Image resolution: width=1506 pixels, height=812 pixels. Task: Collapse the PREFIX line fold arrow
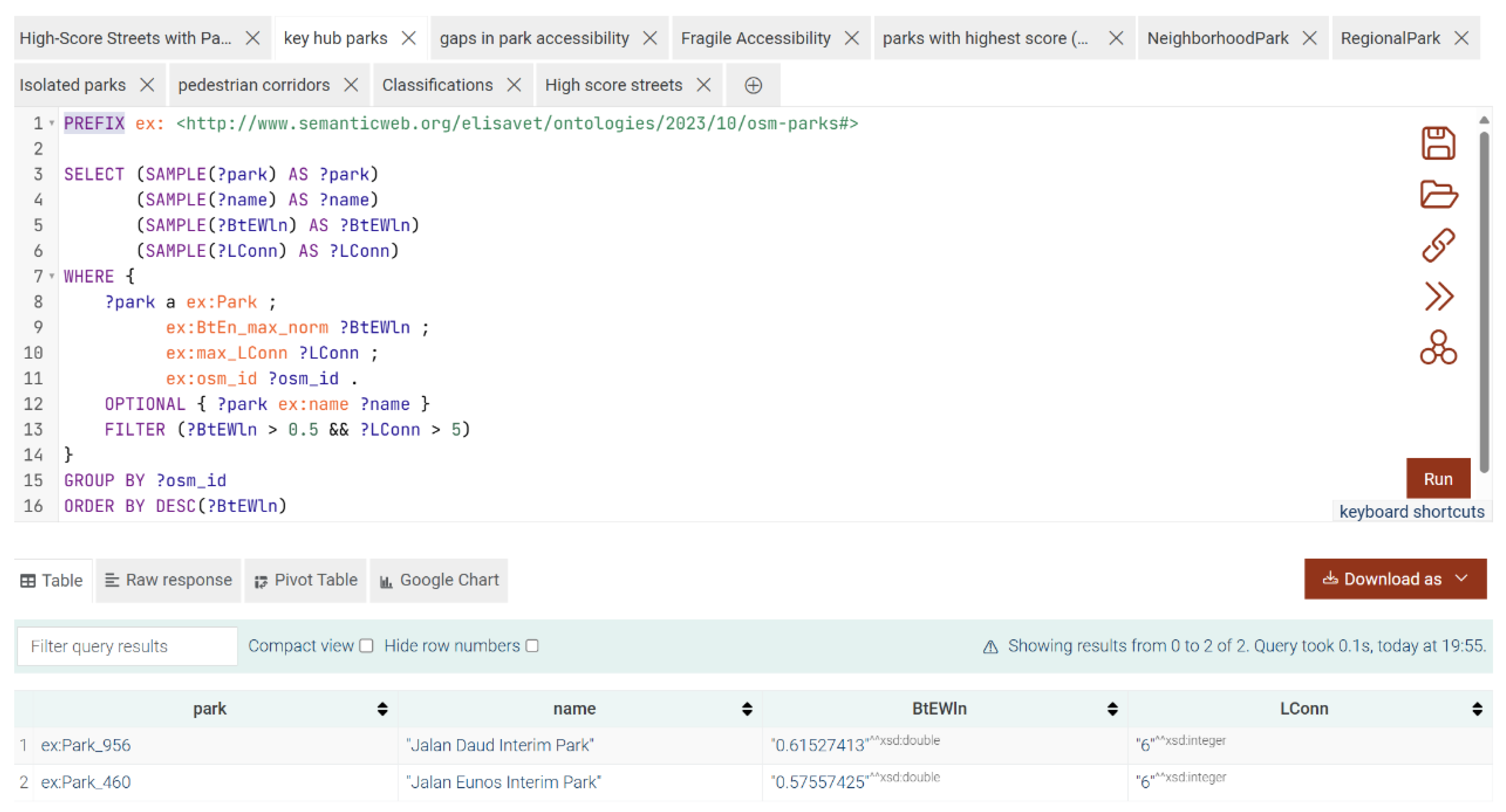click(x=51, y=123)
